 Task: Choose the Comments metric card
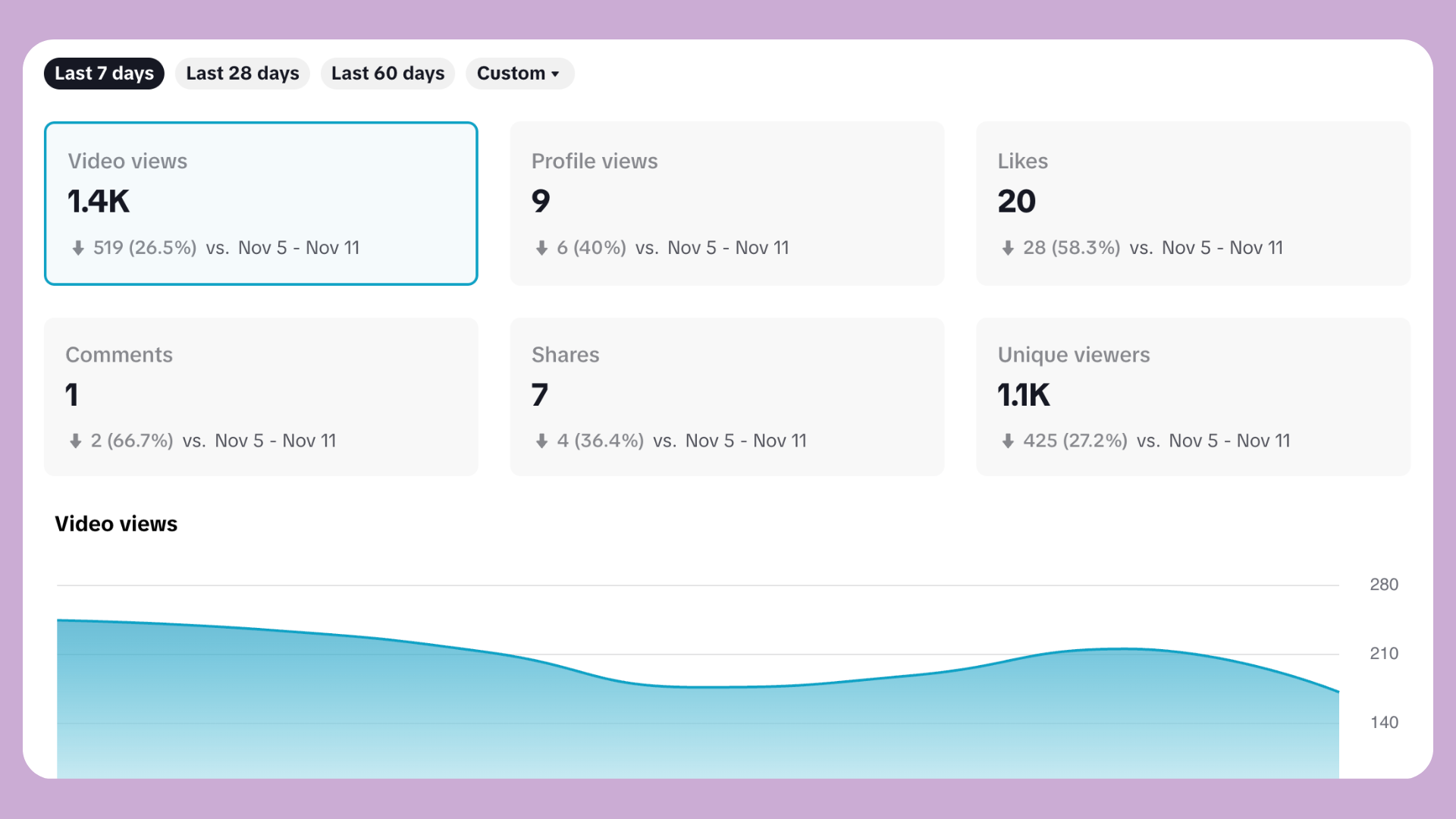(261, 397)
